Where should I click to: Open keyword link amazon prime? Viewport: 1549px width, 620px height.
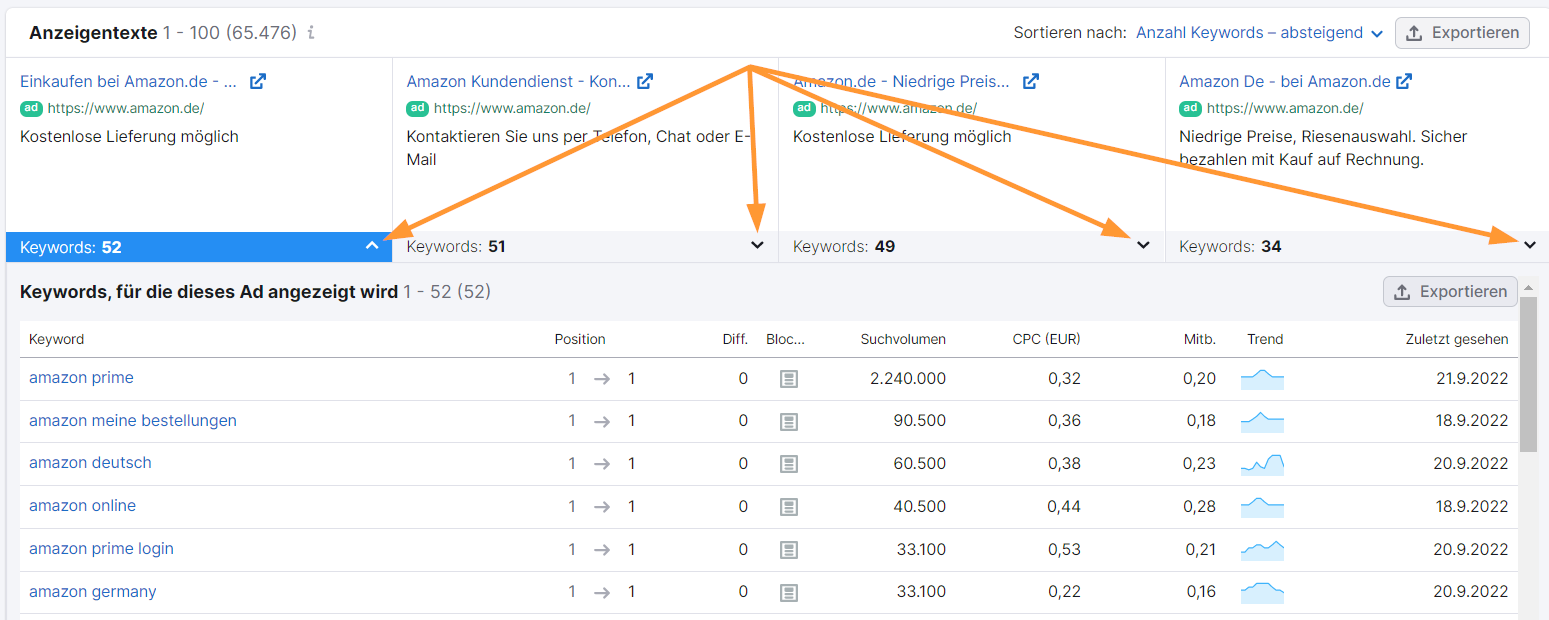(x=81, y=378)
